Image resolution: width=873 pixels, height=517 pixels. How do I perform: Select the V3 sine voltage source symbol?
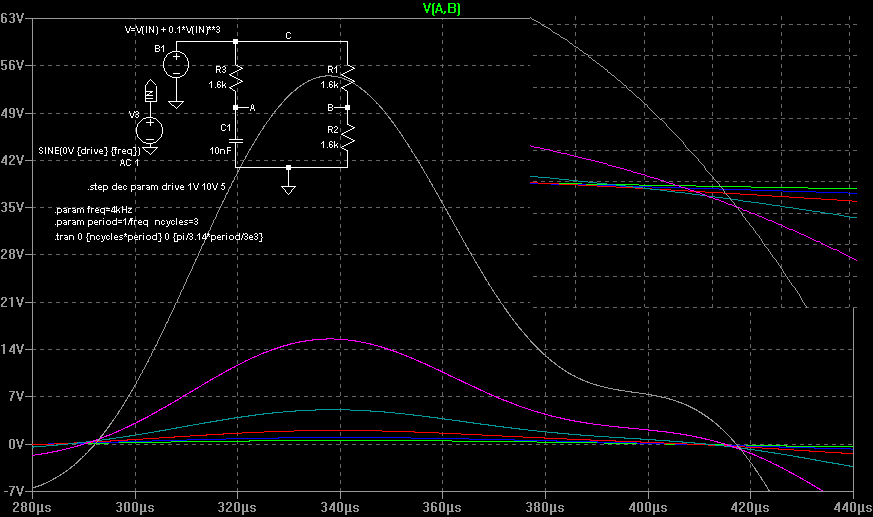coord(150,131)
